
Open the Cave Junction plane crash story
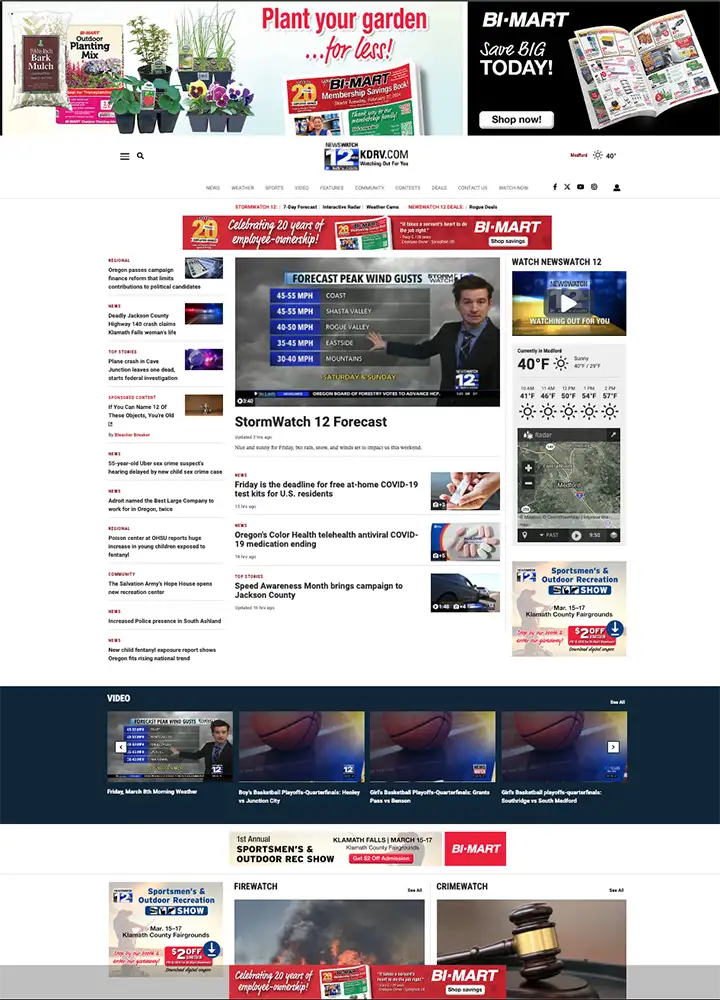[143, 369]
